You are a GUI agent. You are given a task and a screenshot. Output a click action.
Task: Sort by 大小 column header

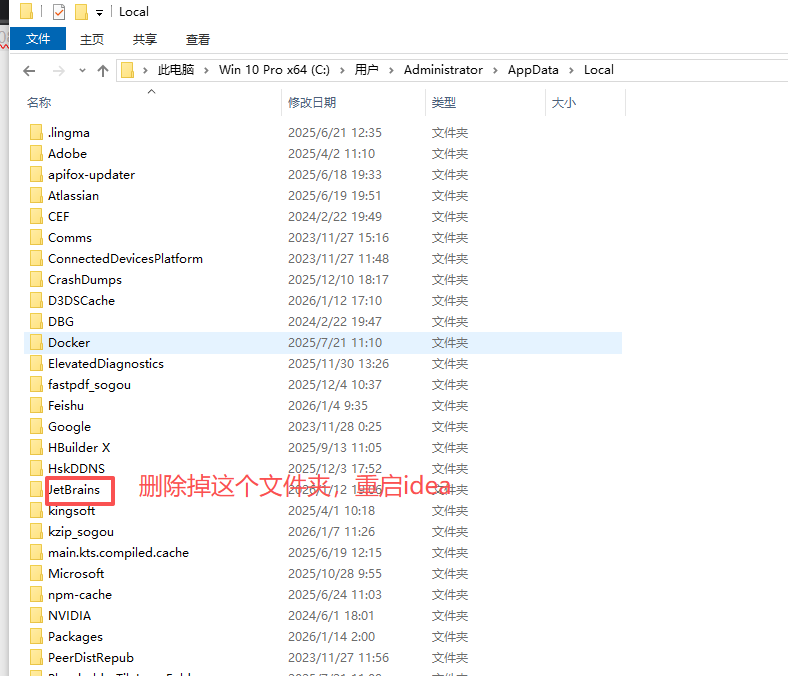click(564, 103)
